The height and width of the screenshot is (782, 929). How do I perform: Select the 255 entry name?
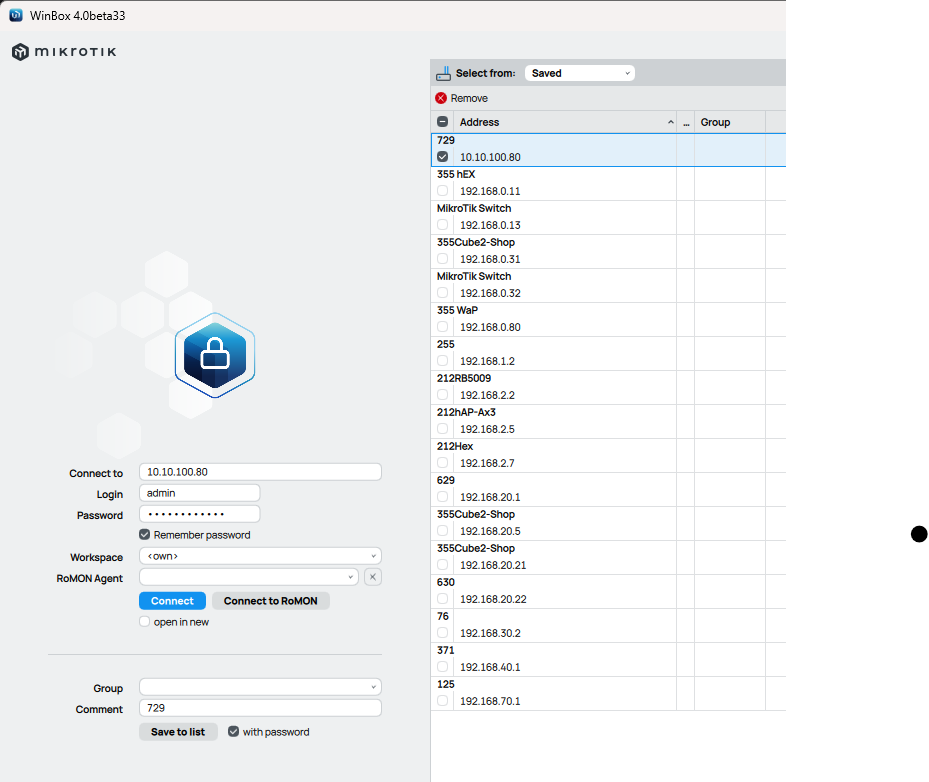click(x=446, y=344)
